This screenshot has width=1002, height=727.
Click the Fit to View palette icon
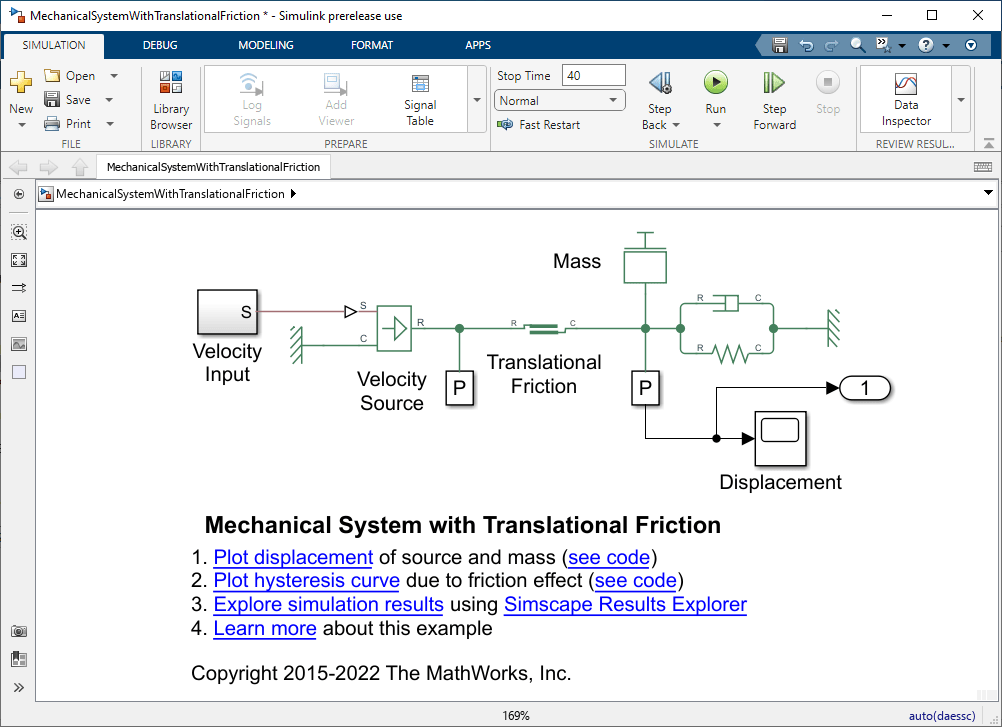[19, 260]
